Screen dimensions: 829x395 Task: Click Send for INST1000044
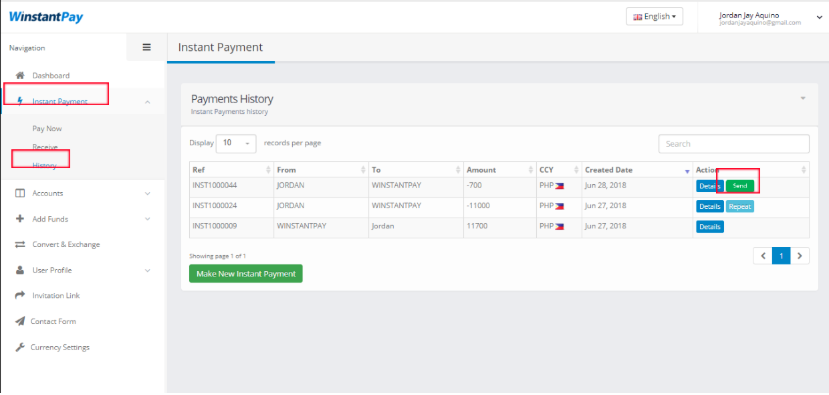click(x=740, y=186)
